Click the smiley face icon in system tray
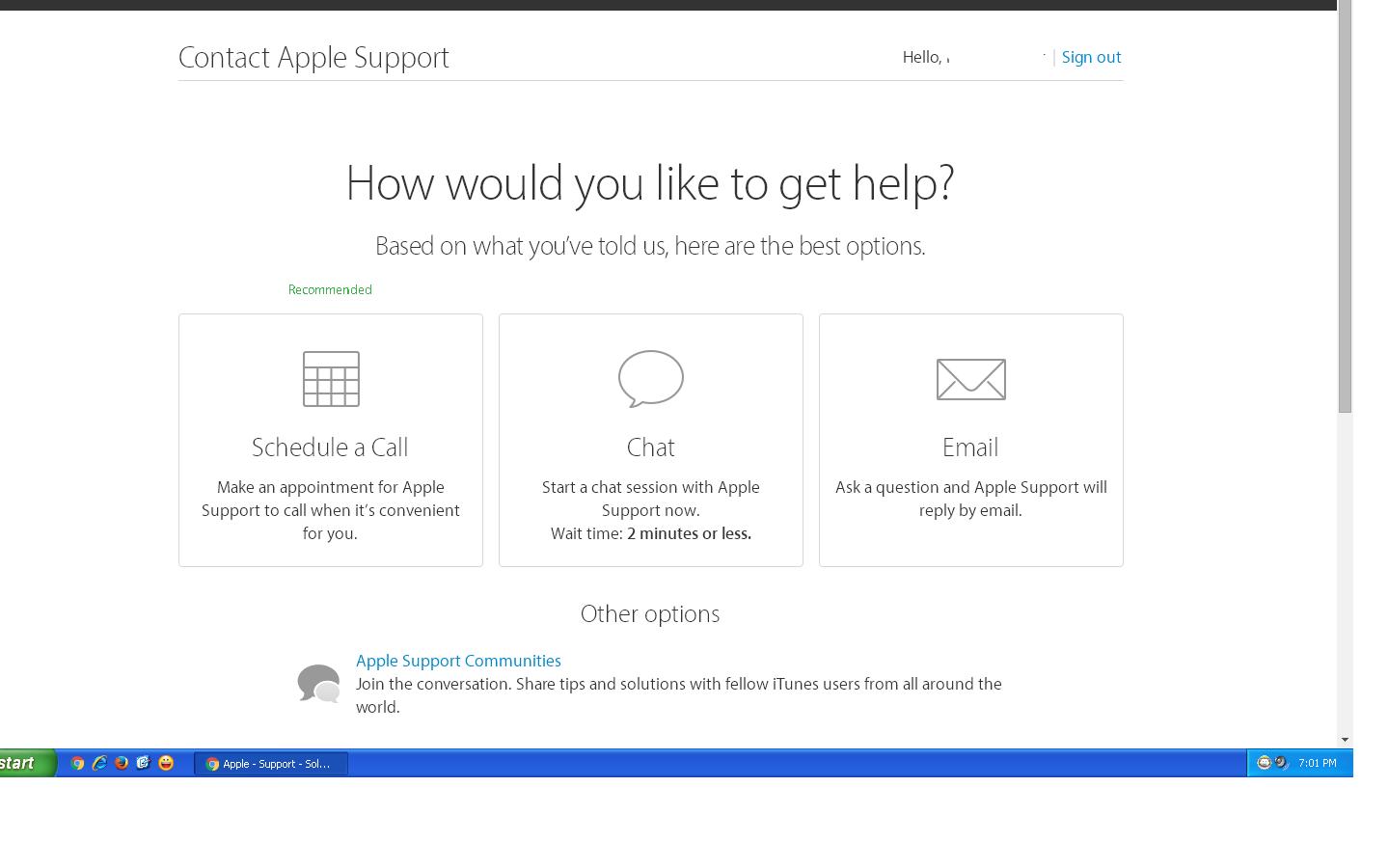Image resolution: width=1389 pixels, height=868 pixels. pyautogui.click(x=1264, y=763)
